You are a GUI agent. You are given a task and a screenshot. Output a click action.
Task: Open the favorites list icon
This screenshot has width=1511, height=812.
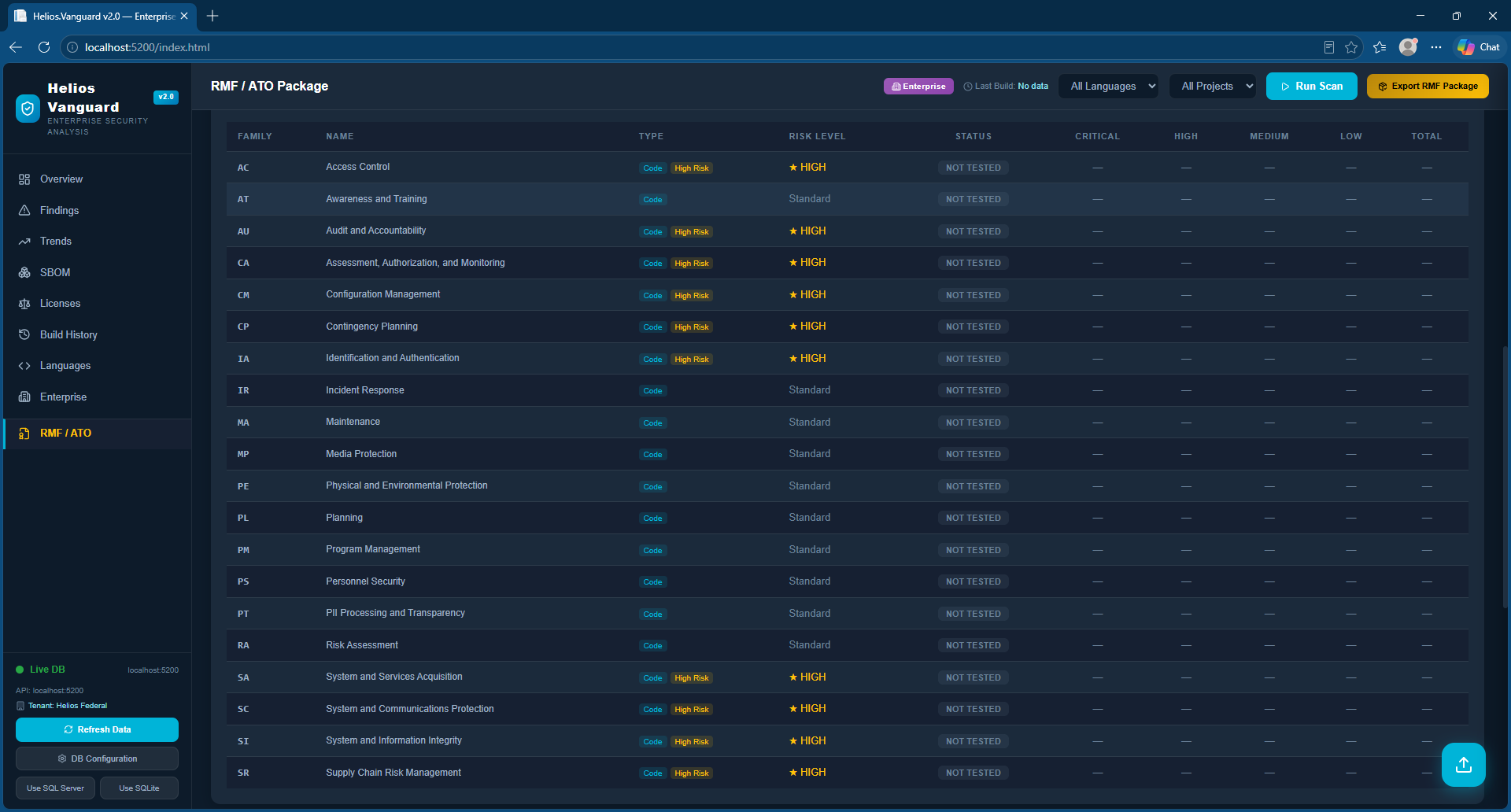tap(1380, 47)
